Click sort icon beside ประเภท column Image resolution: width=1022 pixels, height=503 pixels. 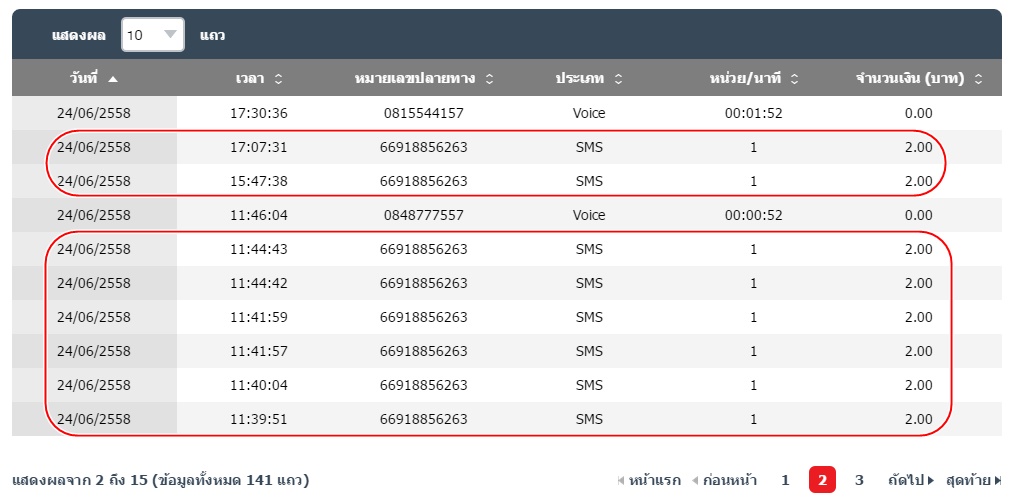click(x=618, y=79)
